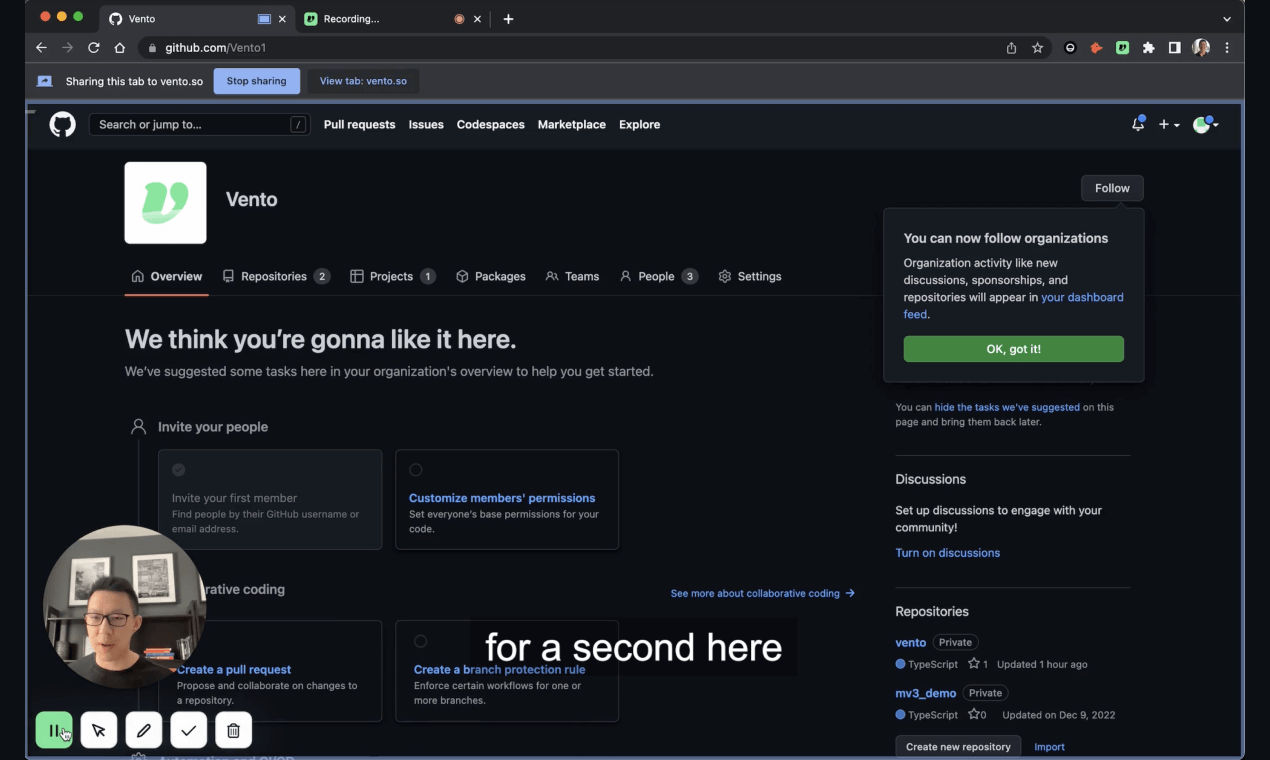The width and height of the screenshot is (1270, 760).
Task: Toggle Customize members' permissions task circle
Action: (x=416, y=470)
